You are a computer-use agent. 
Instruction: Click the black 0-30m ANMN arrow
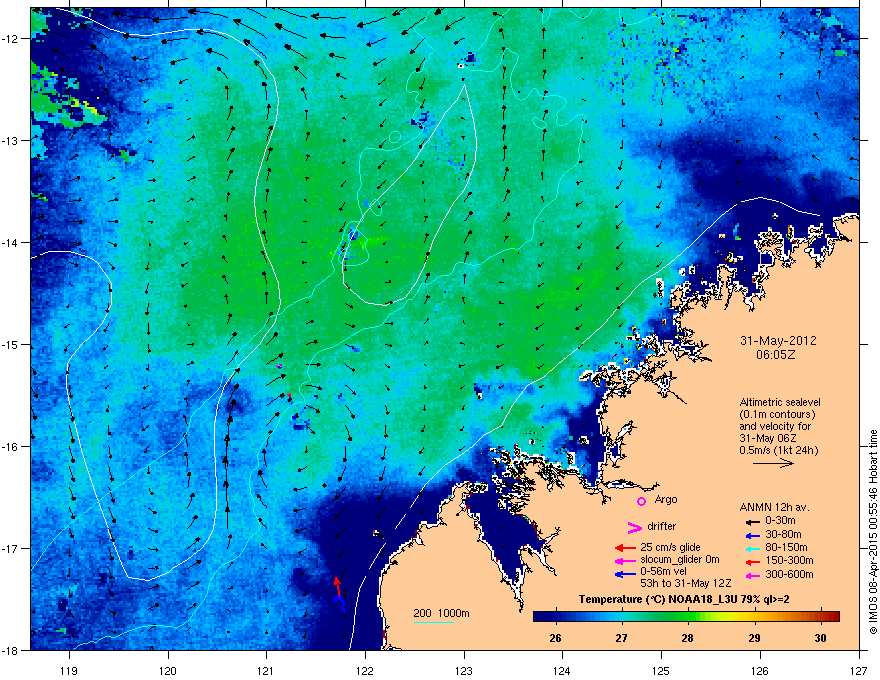point(753,522)
